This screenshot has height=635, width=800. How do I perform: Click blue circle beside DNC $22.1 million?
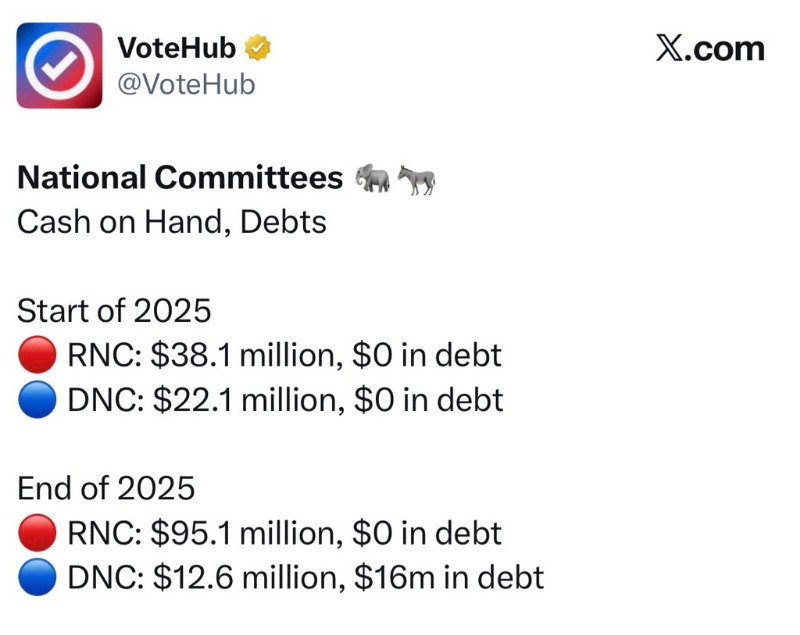pos(35,401)
